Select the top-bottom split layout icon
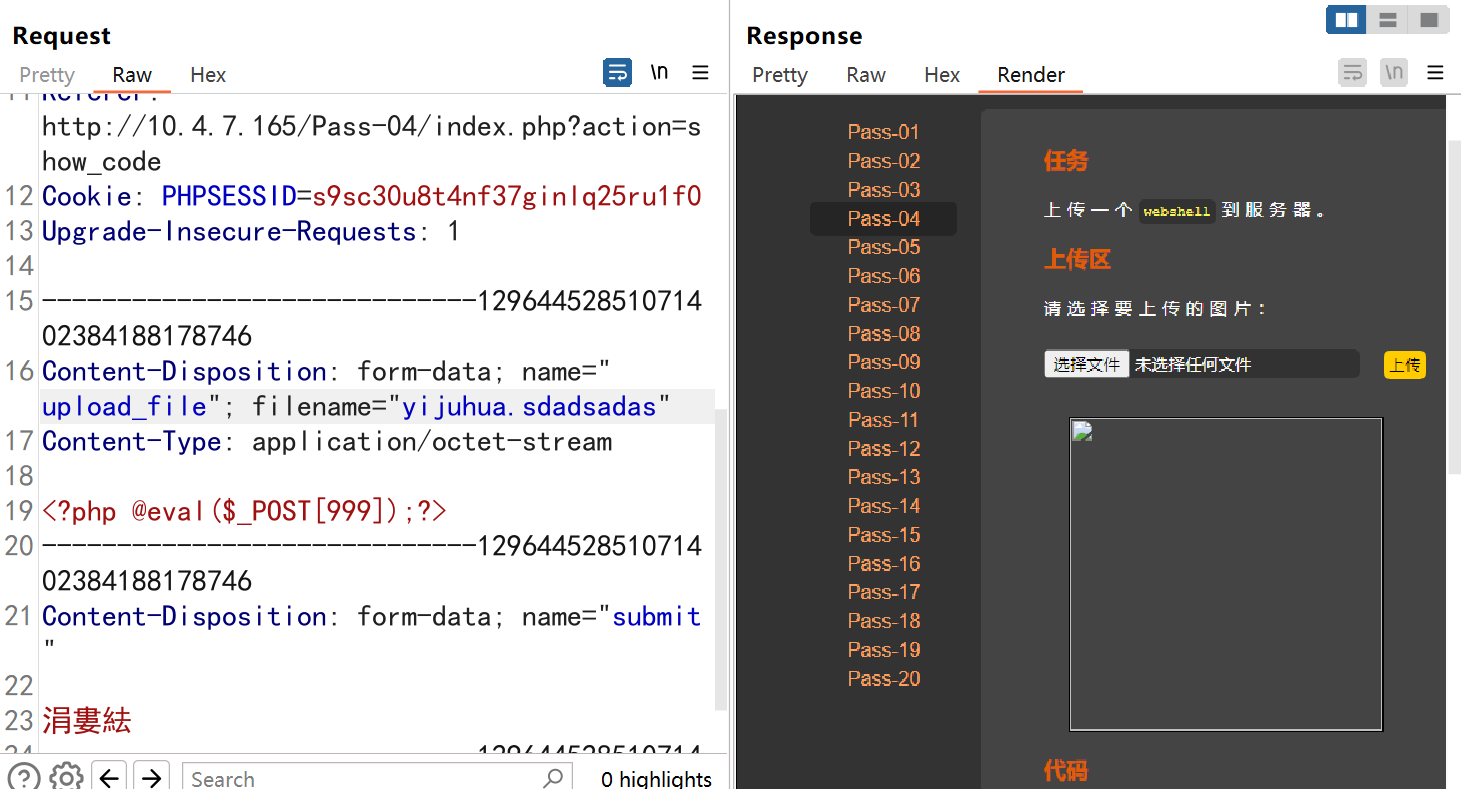Viewport: 1461px width, 789px height. point(1388,19)
